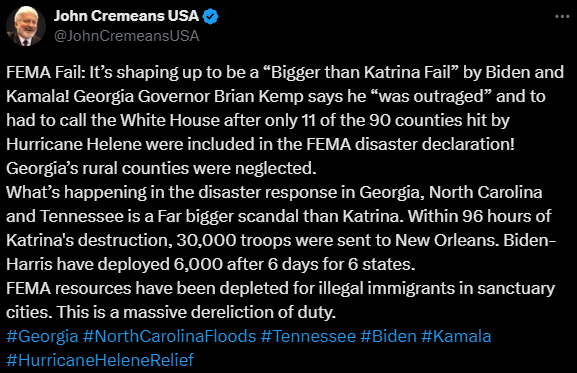Open the #Georgia hashtag

point(42,336)
